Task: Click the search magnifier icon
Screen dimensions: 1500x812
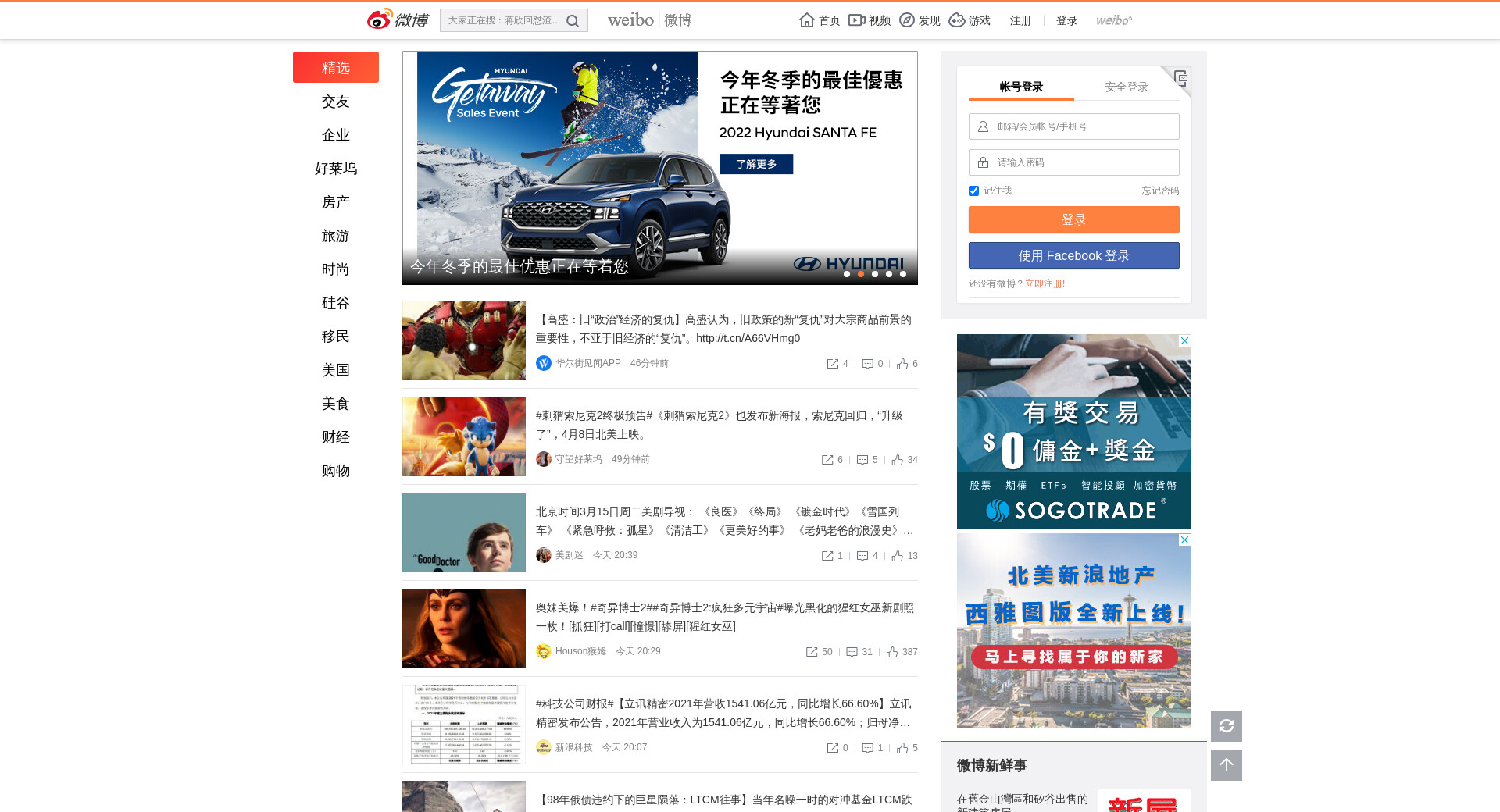Action: 573,21
